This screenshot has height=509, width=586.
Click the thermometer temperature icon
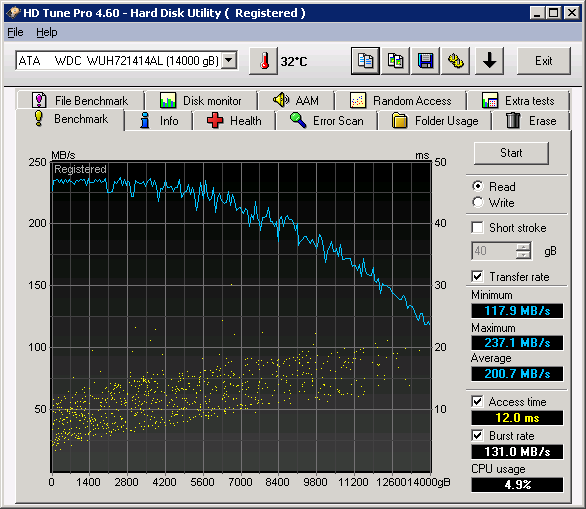(x=263, y=61)
